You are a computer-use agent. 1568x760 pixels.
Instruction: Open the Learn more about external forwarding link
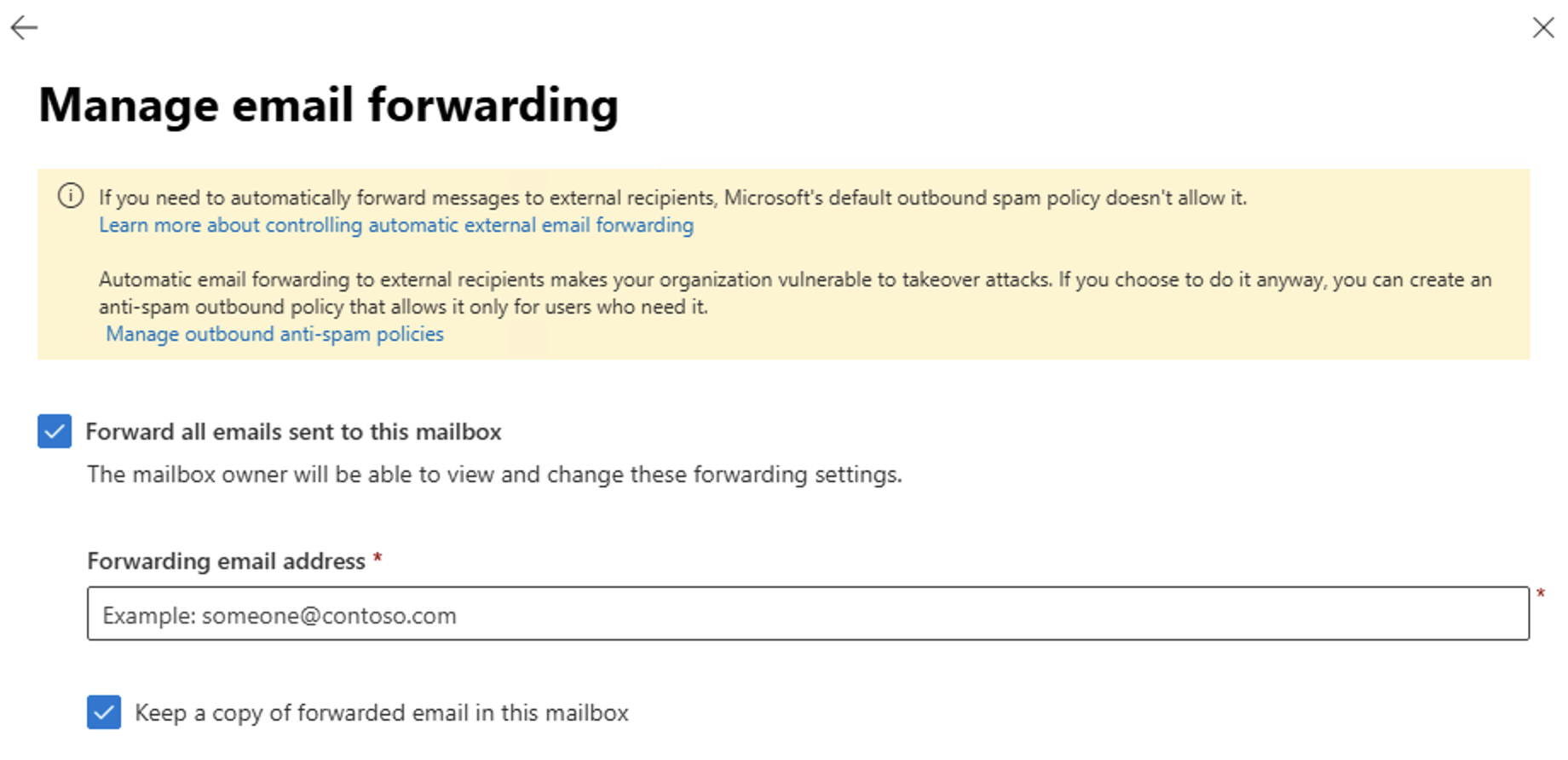[x=396, y=225]
